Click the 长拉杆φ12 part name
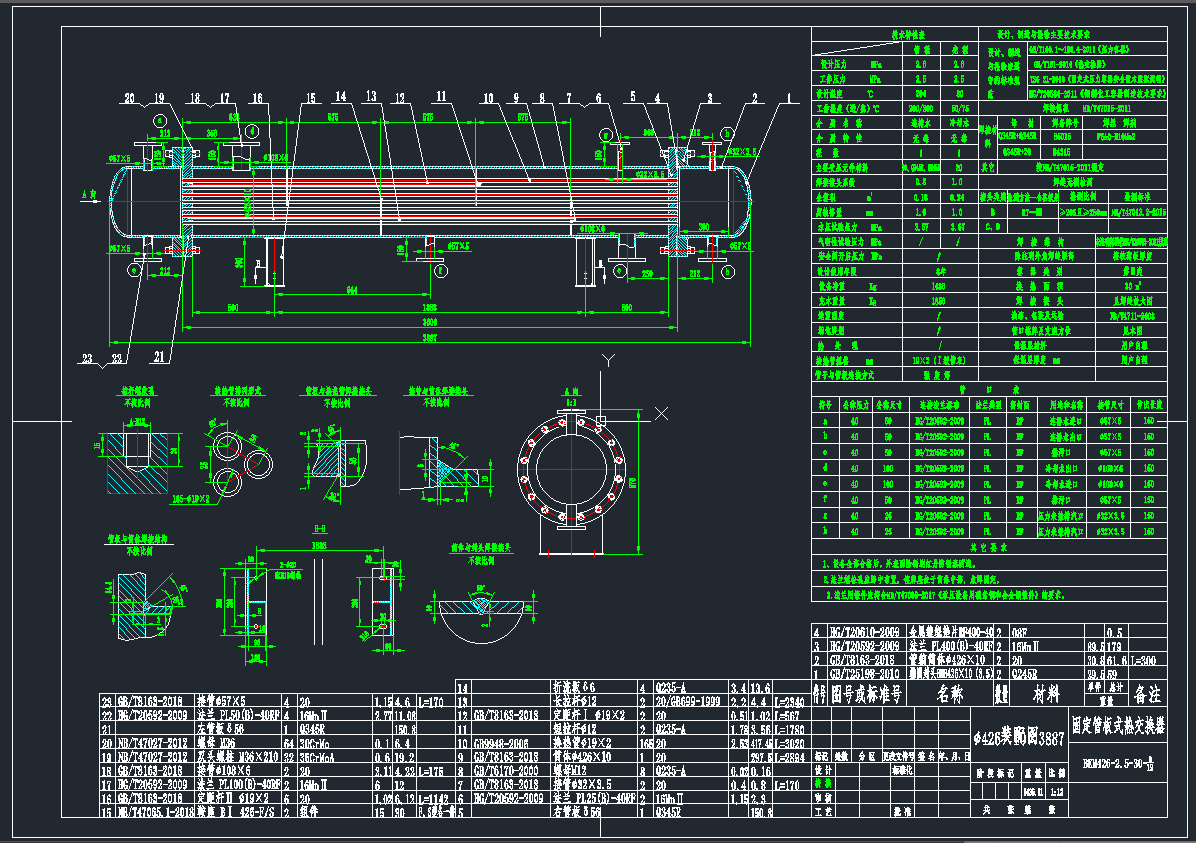Viewport: 1196px width, 843px height. click(x=574, y=701)
